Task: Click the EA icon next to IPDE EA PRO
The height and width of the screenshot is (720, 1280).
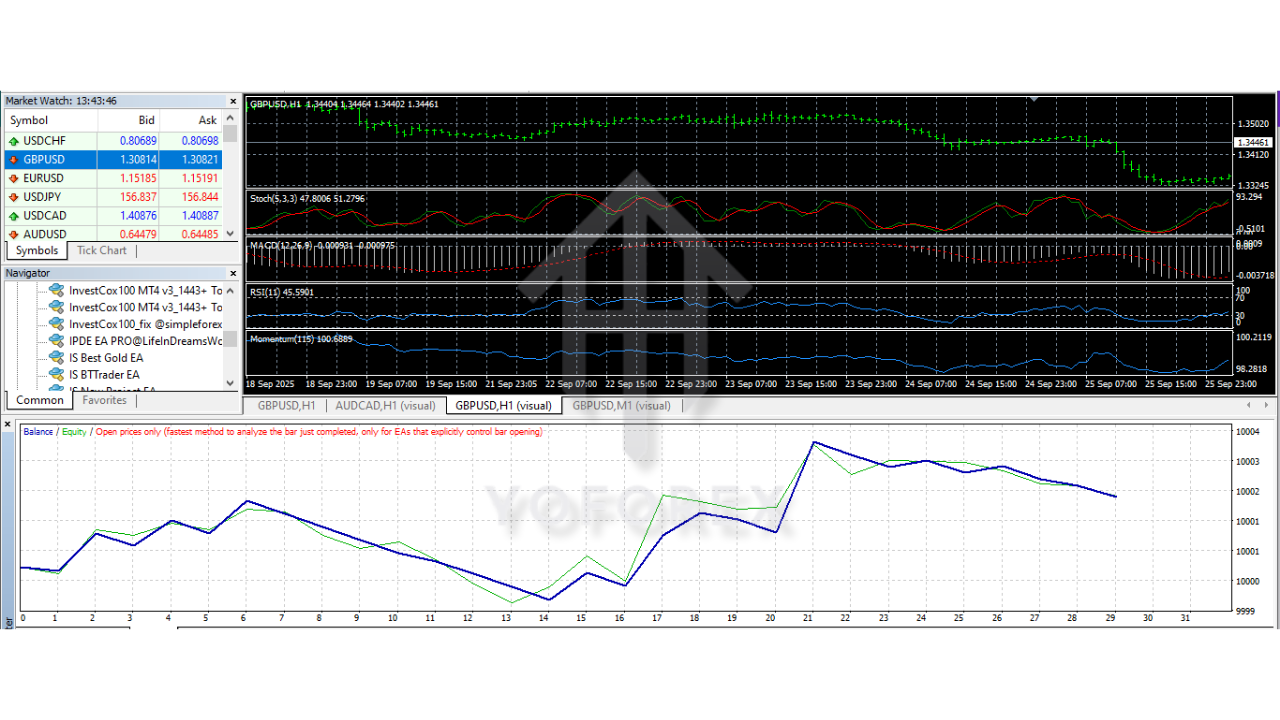Action: point(57,340)
